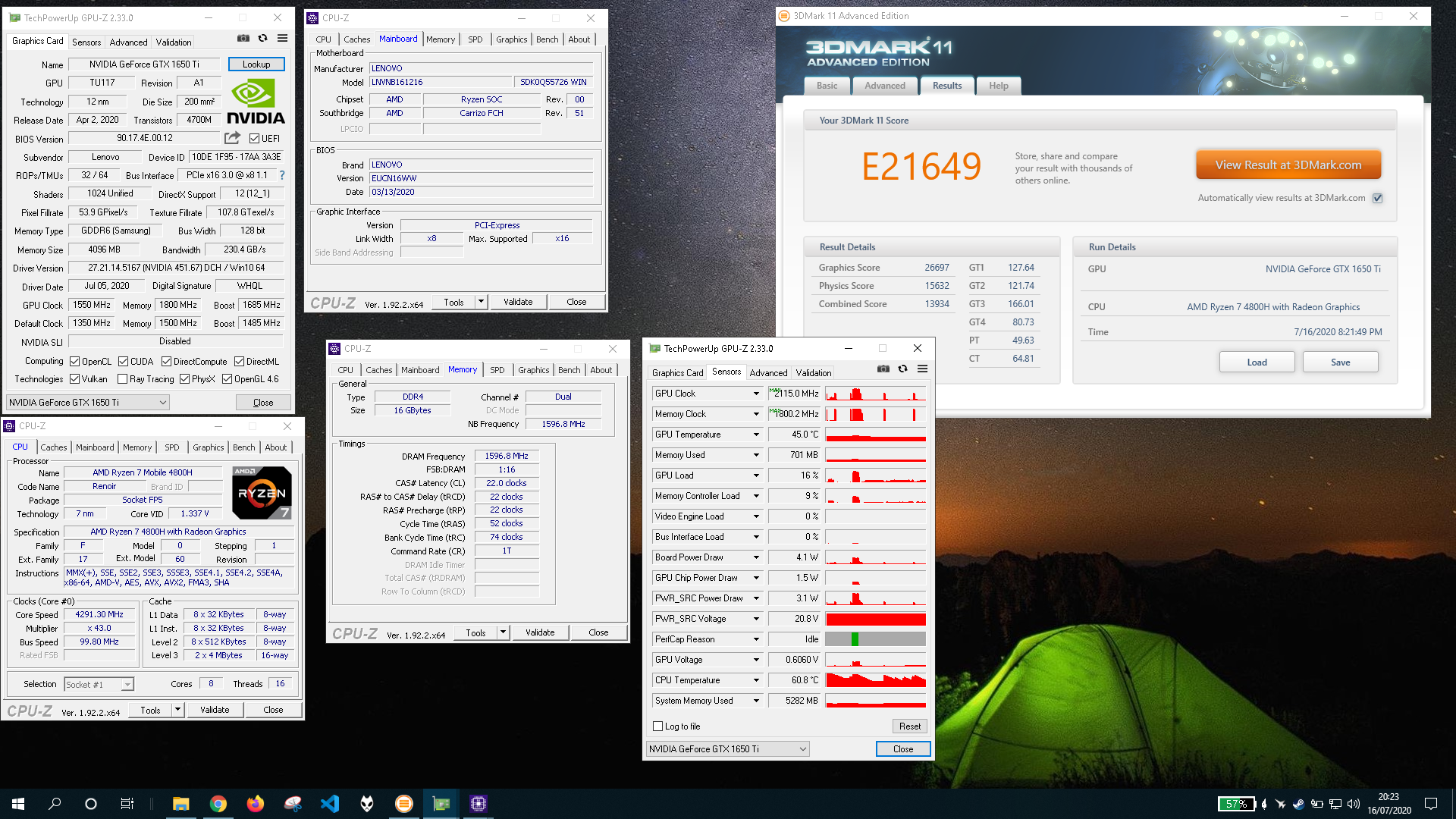Click the NVIDIA logo in GPU-Z
This screenshot has height=819, width=1456.
tap(256, 102)
